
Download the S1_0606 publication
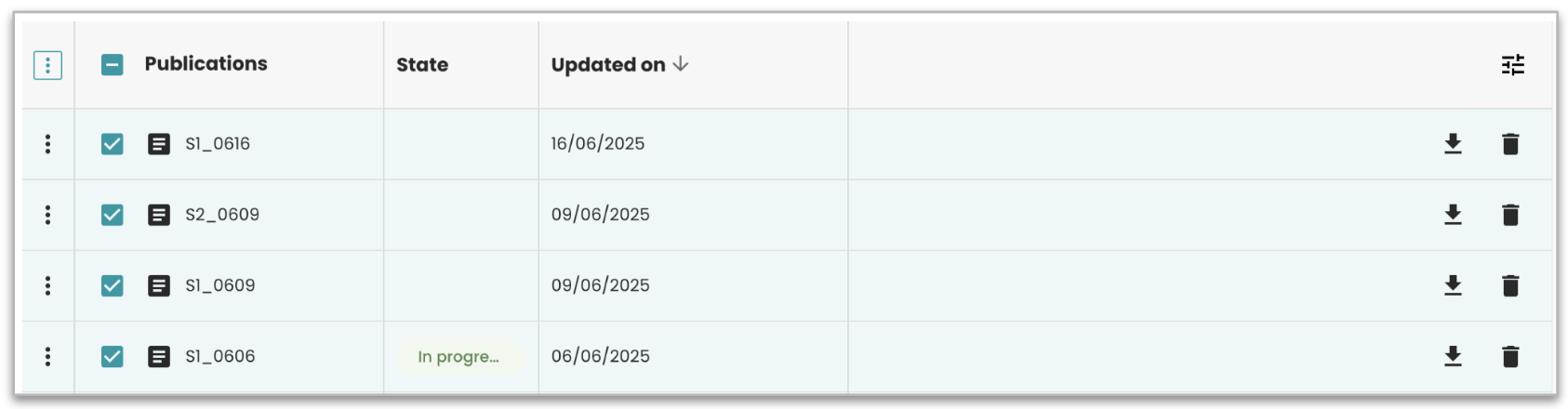point(1453,356)
